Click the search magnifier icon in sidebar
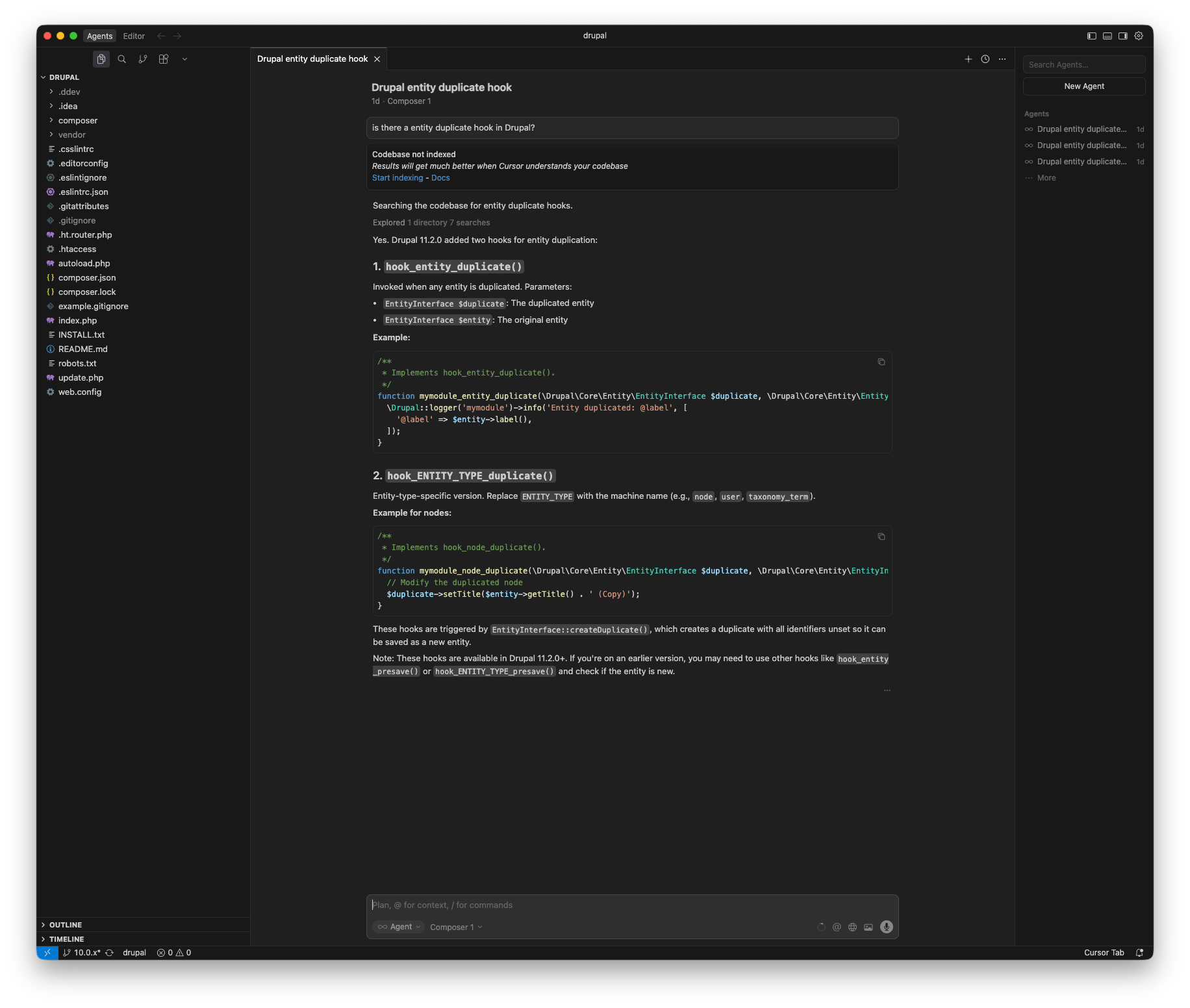 click(121, 59)
